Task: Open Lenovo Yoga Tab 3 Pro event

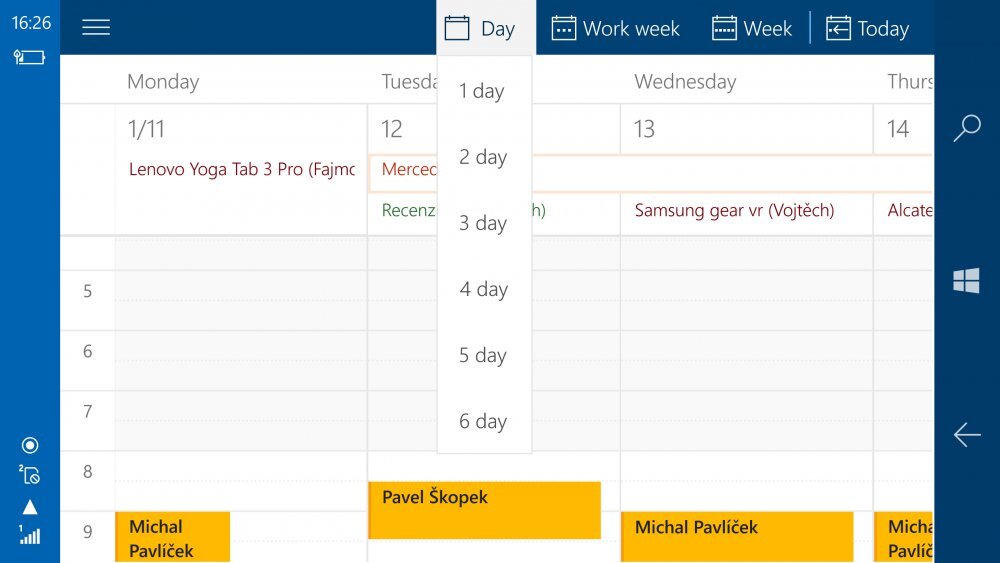Action: click(241, 170)
